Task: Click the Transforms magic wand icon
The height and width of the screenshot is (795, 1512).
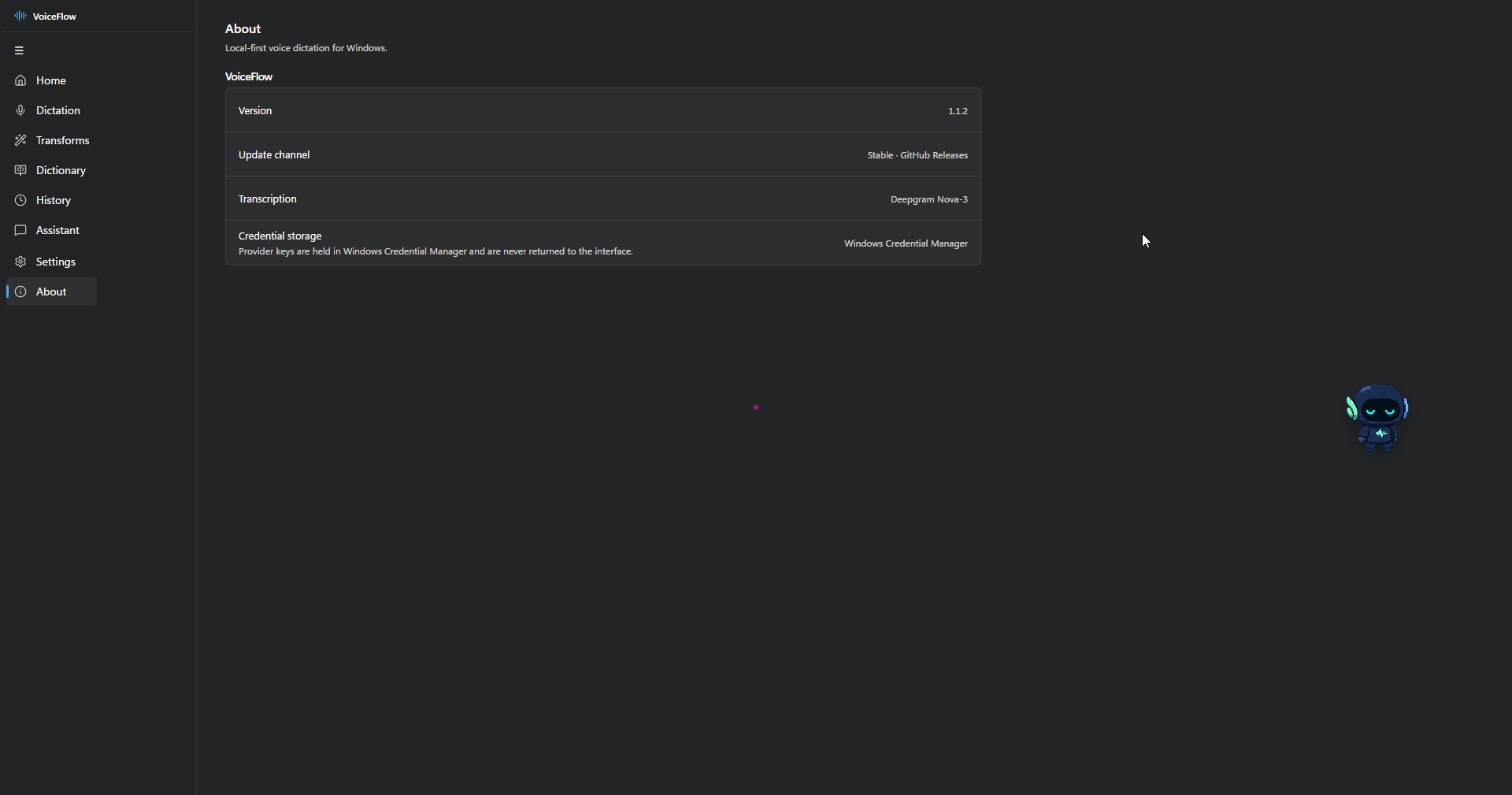Action: tap(20, 140)
